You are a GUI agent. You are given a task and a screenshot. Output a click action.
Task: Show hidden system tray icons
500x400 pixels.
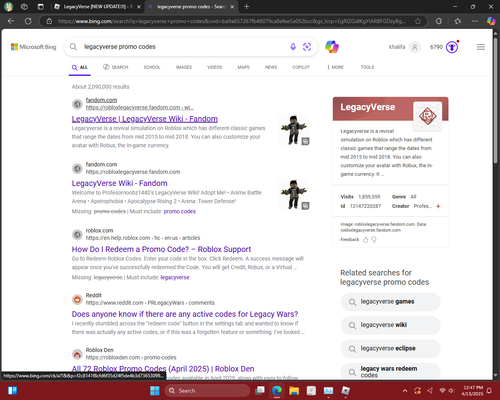[x=405, y=390]
